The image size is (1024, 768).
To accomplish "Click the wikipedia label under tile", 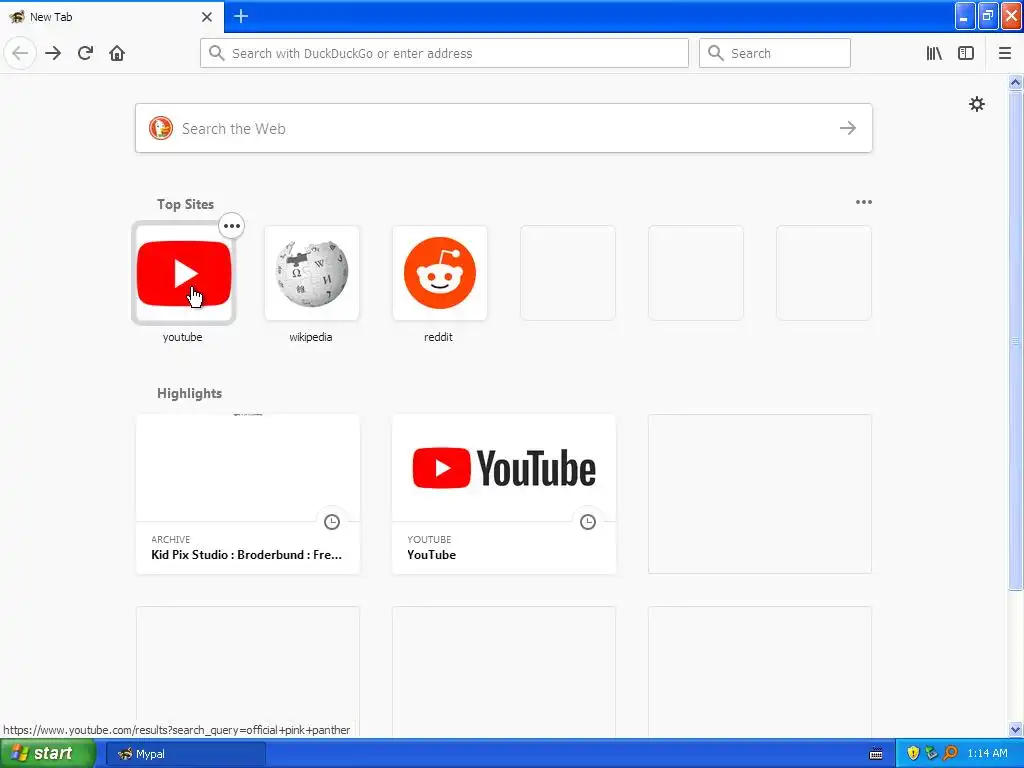I will click(x=311, y=337).
